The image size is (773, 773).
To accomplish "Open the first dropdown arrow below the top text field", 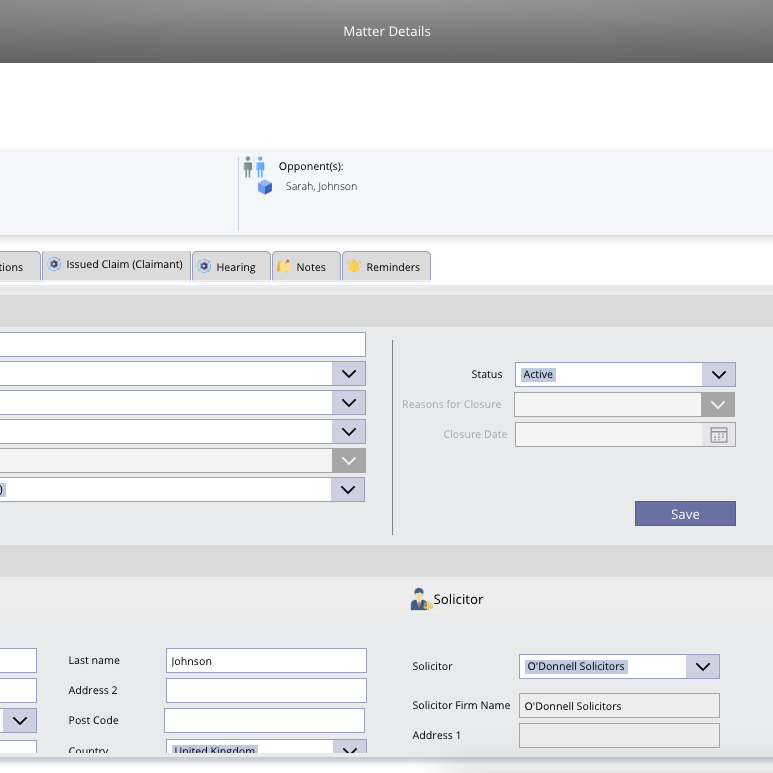I will click(349, 374).
